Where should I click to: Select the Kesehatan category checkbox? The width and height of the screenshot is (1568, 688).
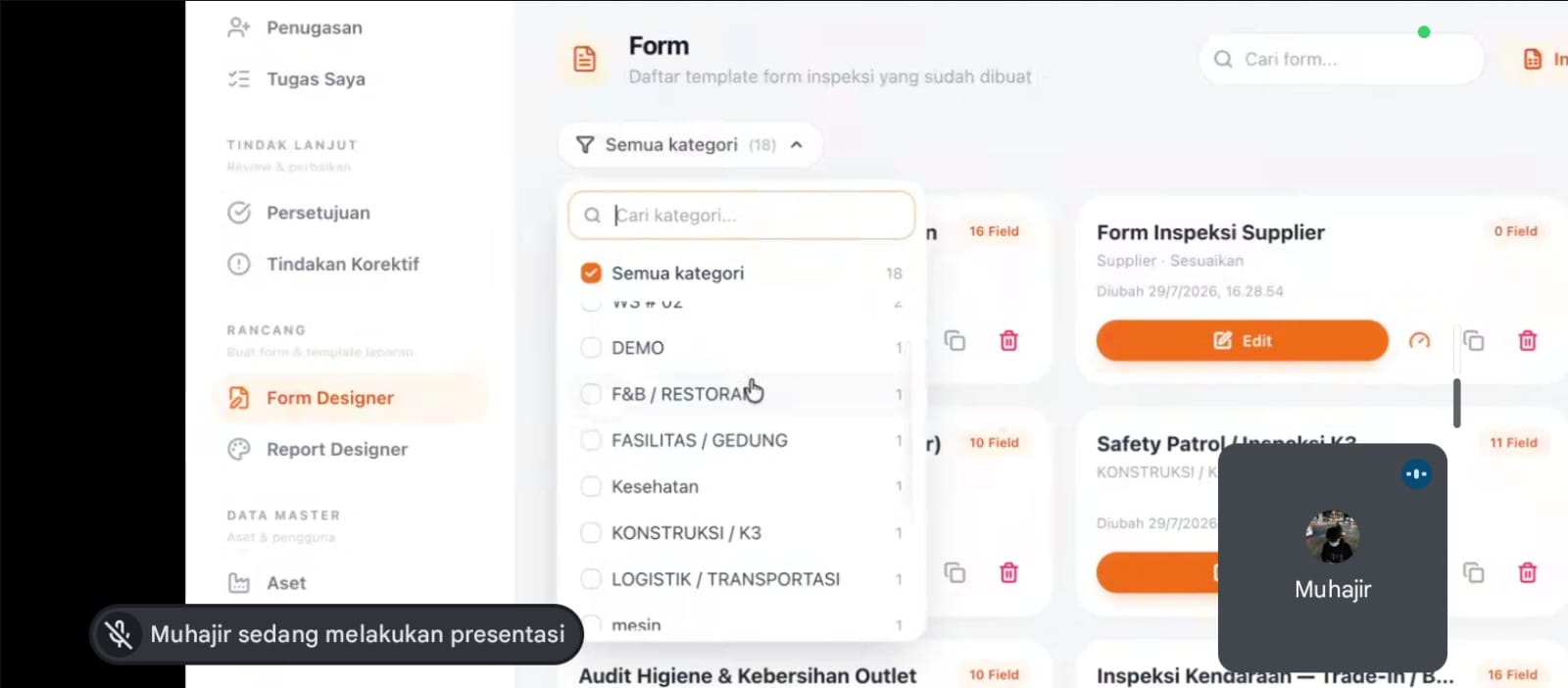coord(591,486)
